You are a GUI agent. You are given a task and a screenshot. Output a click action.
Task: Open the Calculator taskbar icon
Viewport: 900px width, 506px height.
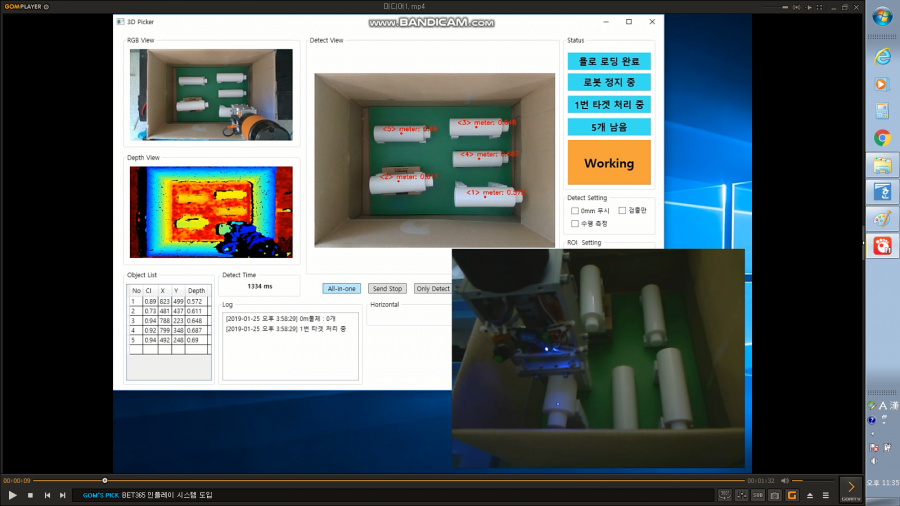point(882,111)
